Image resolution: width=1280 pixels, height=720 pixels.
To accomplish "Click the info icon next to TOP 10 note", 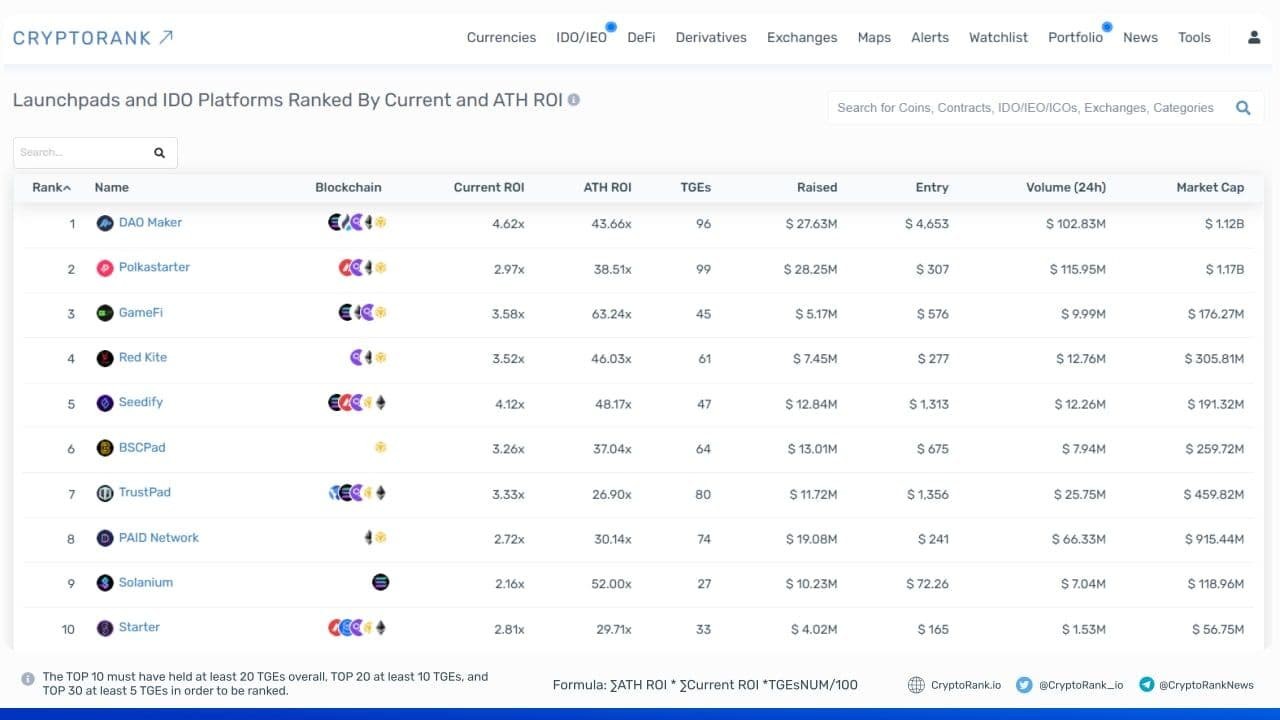I will [x=28, y=679].
